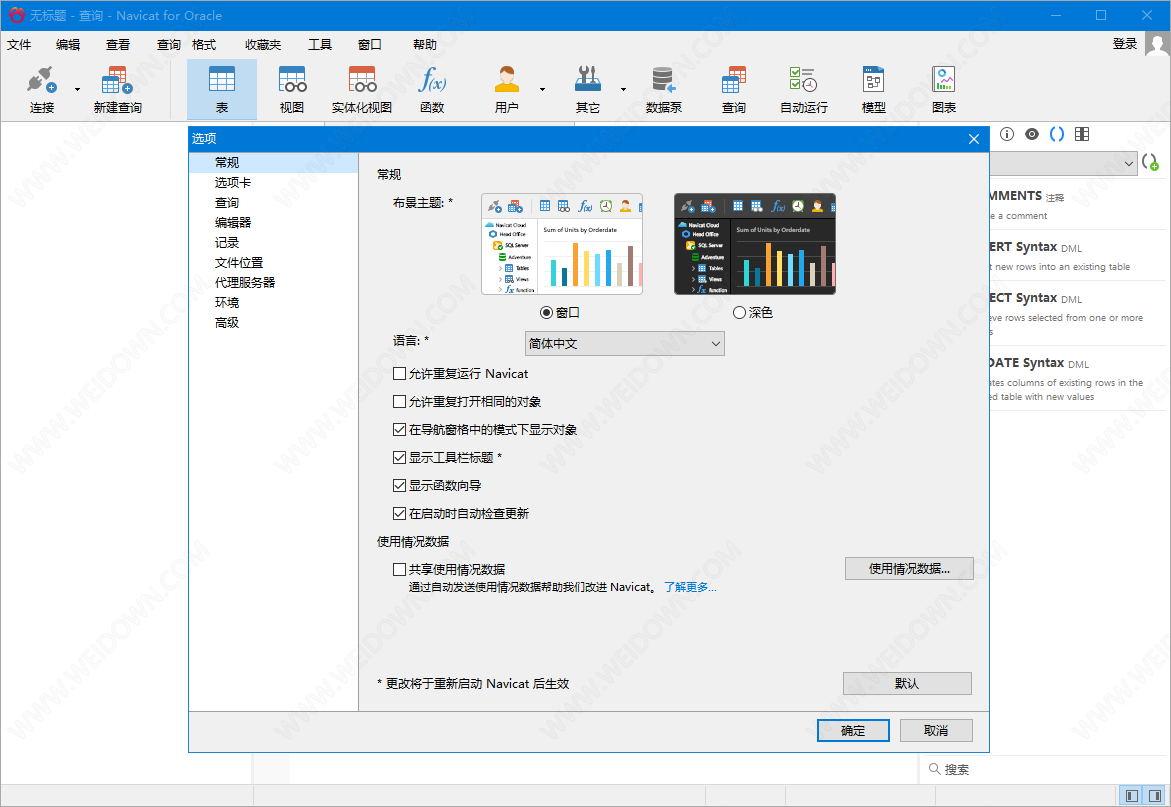Select 编辑器 in the options category list

point(233,222)
